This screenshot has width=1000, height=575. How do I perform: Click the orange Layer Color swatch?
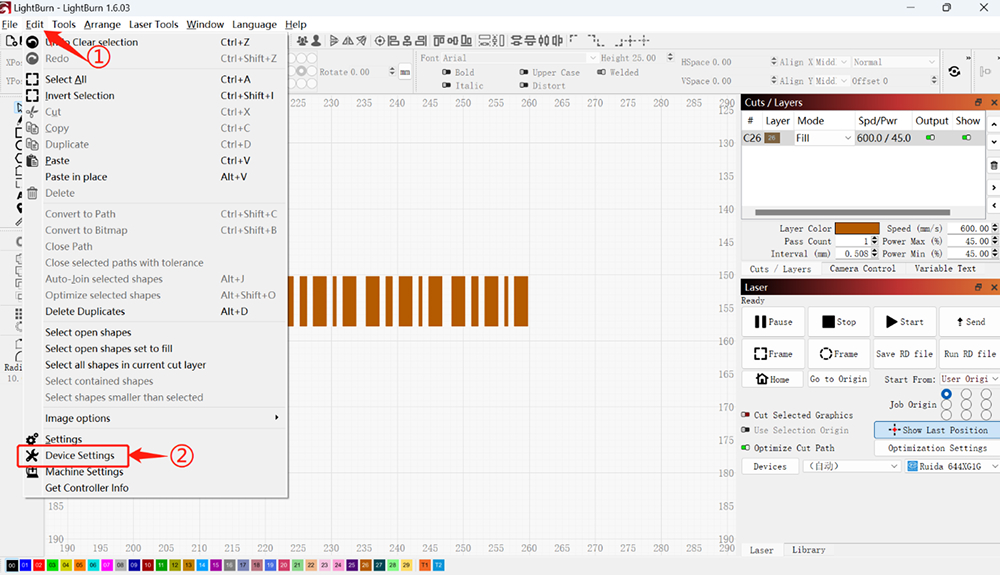[857, 229]
